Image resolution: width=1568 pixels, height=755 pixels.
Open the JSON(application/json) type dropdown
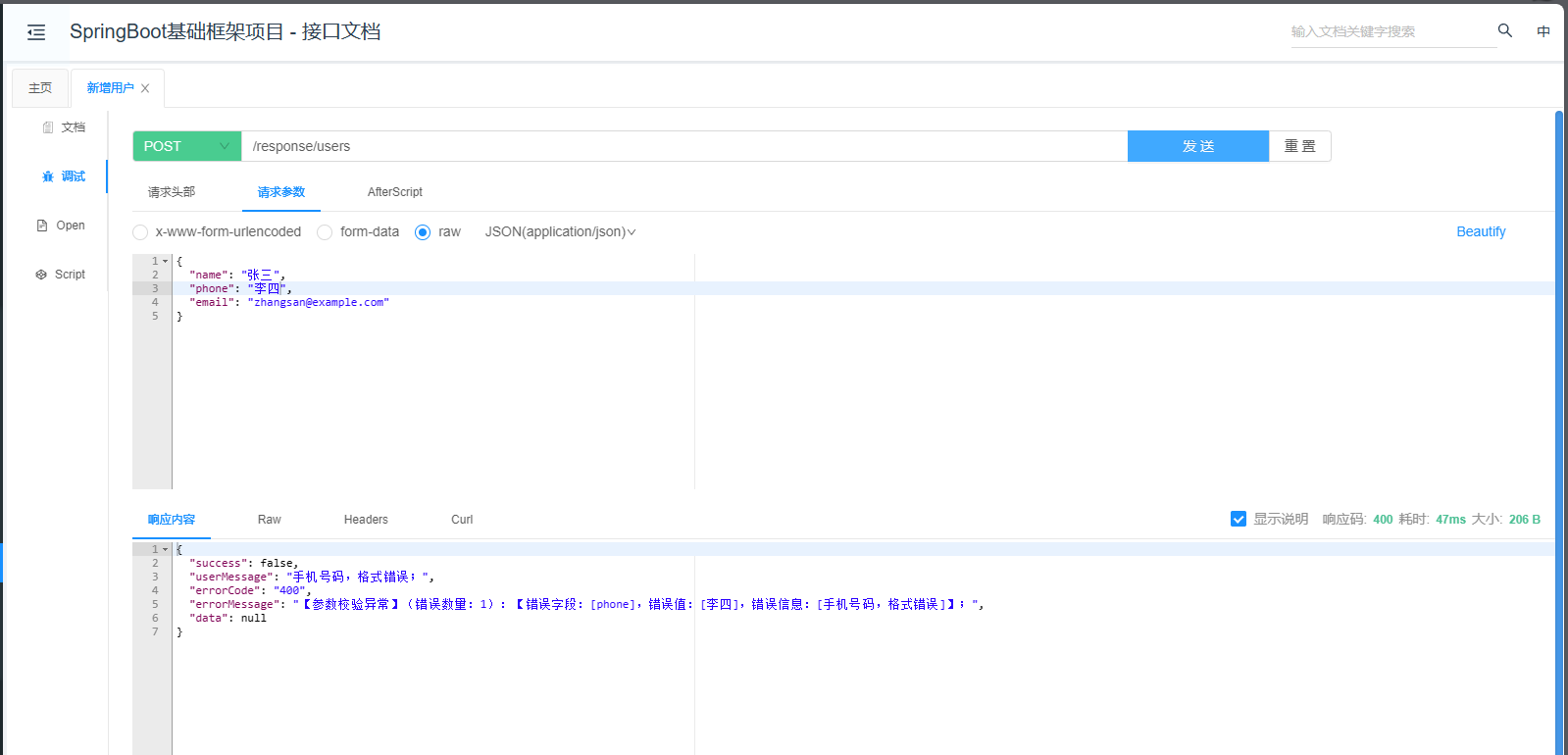point(560,232)
